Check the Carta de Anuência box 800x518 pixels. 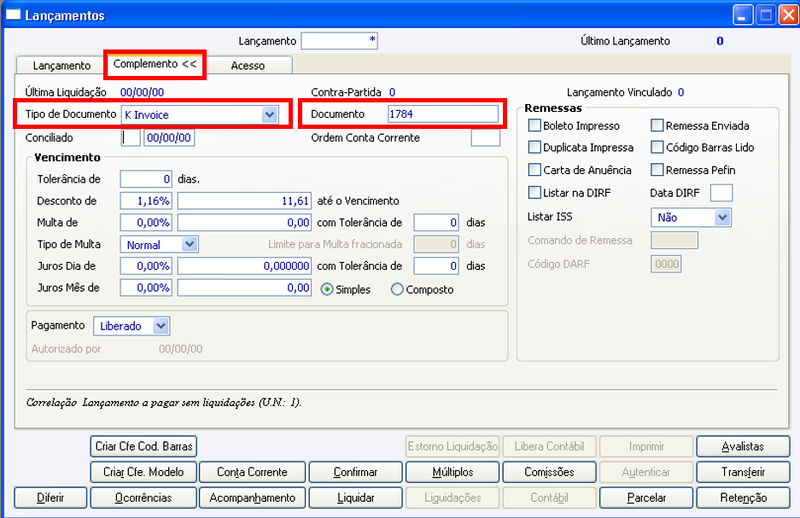pyautogui.click(x=534, y=170)
